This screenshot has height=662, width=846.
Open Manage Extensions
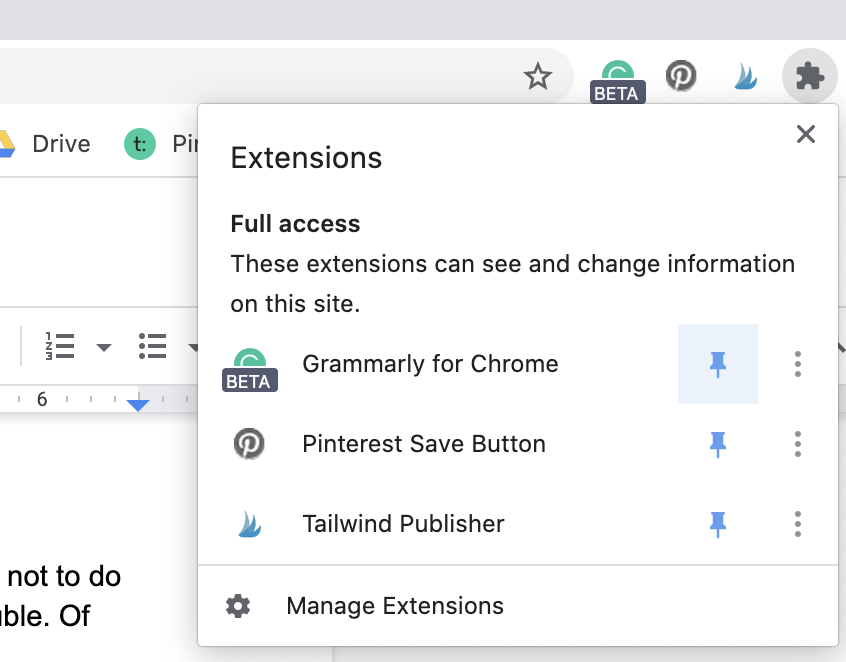[x=394, y=605]
